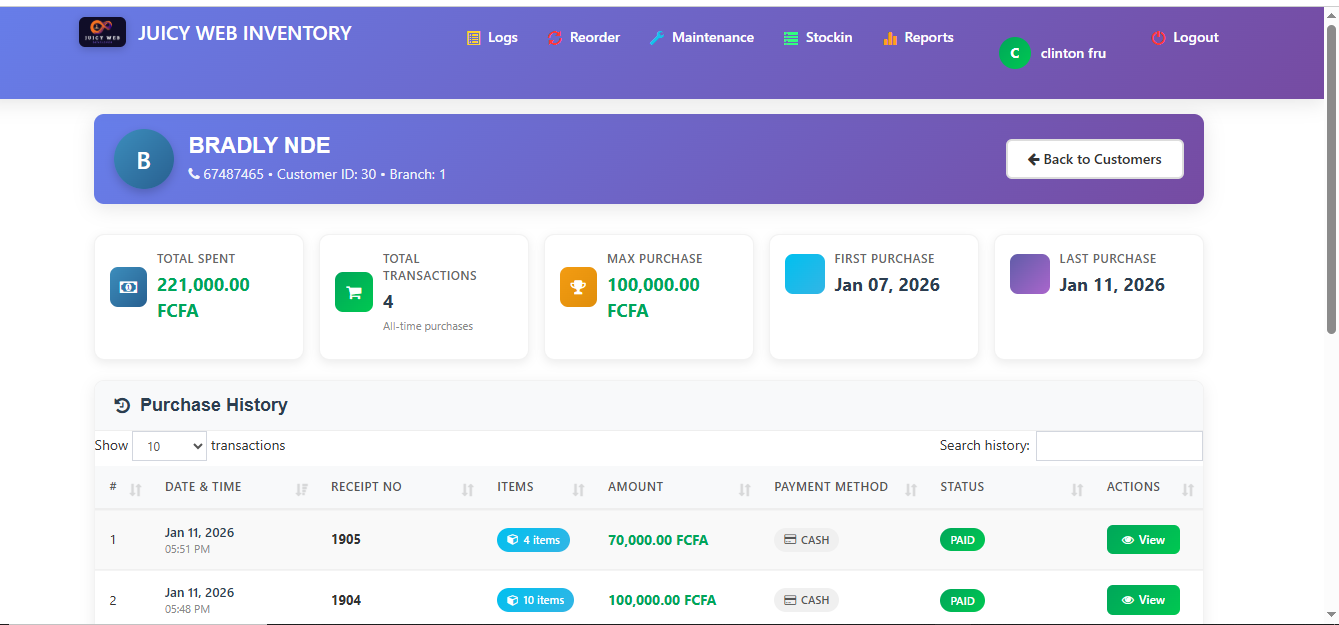The width and height of the screenshot is (1339, 625).
Task: Click the shopping cart icon on Total Transactions
Action: click(x=354, y=292)
